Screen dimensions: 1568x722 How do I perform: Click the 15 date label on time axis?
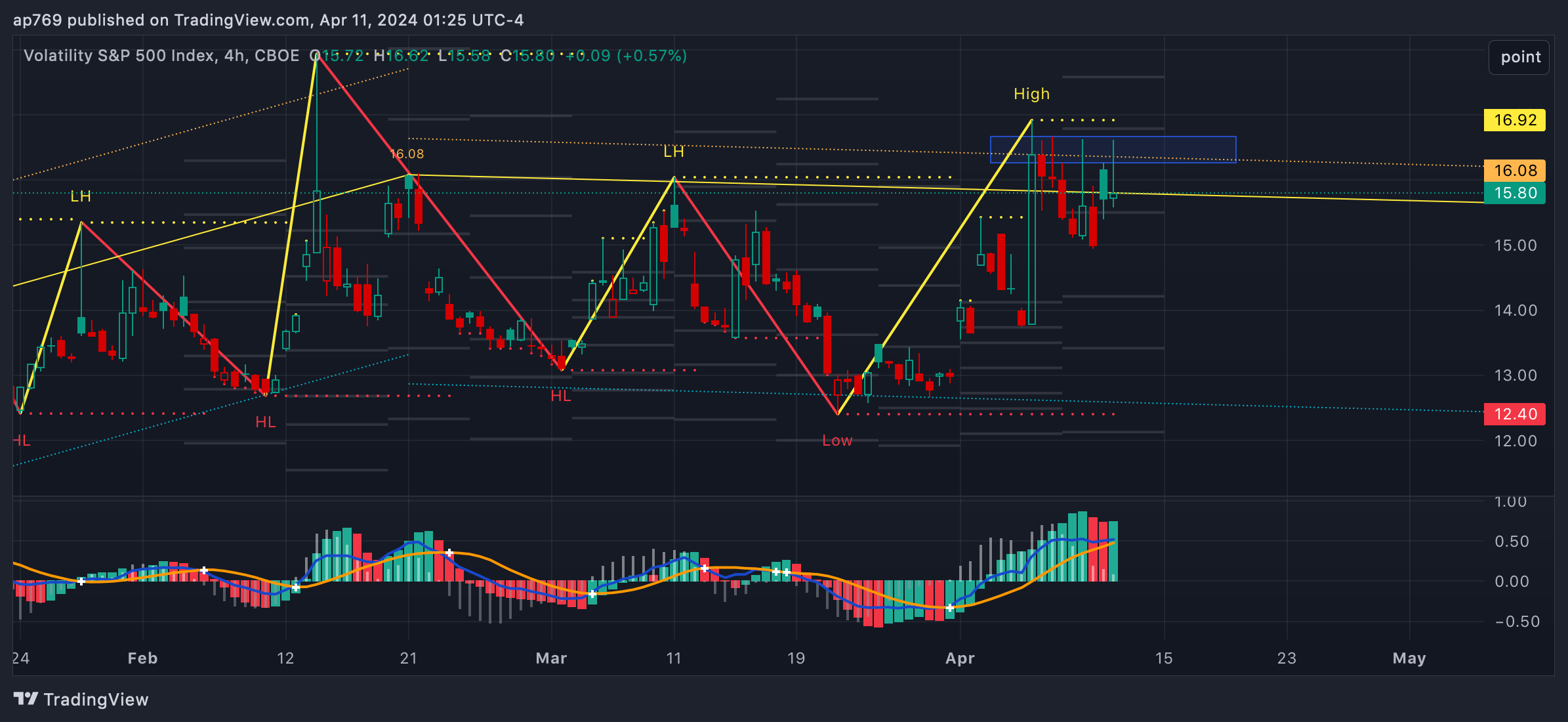tap(1164, 658)
